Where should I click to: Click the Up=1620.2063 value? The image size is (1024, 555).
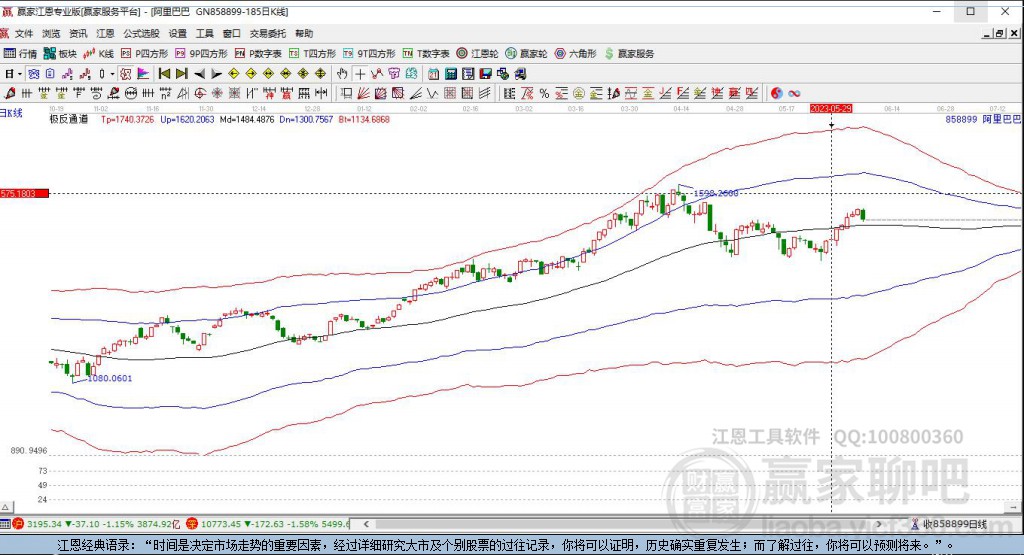[x=187, y=119]
